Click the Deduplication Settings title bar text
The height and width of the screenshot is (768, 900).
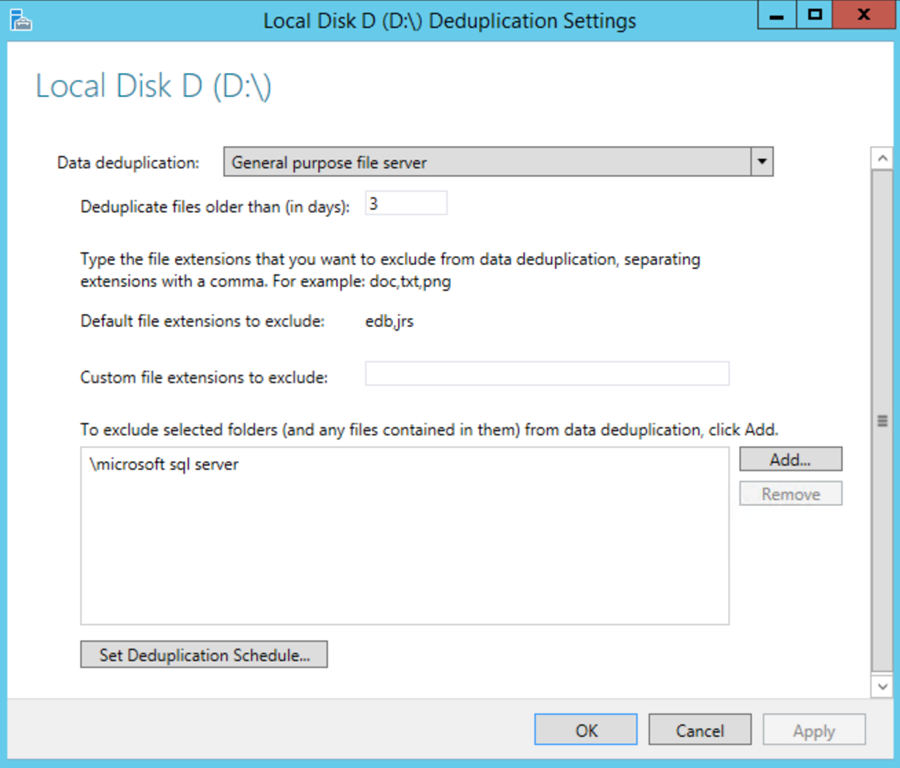[449, 20]
